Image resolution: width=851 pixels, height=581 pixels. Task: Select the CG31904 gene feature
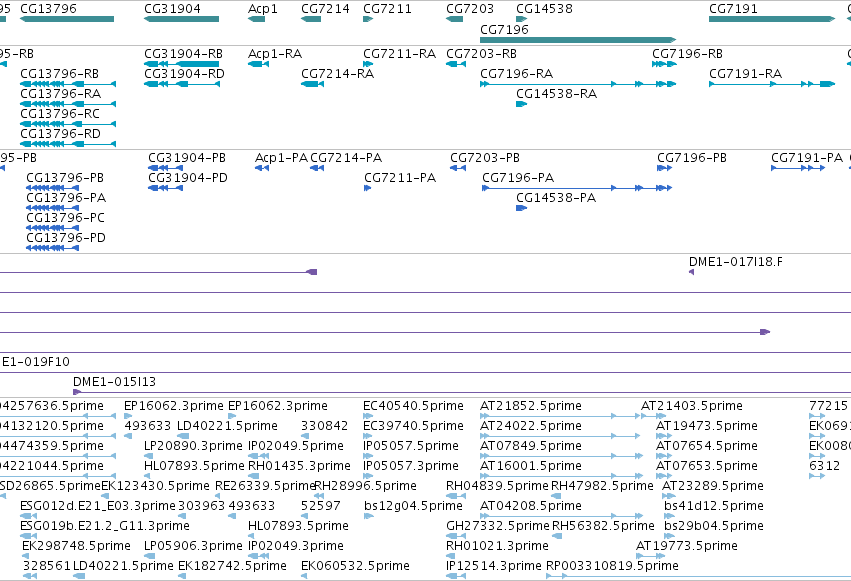click(x=181, y=19)
